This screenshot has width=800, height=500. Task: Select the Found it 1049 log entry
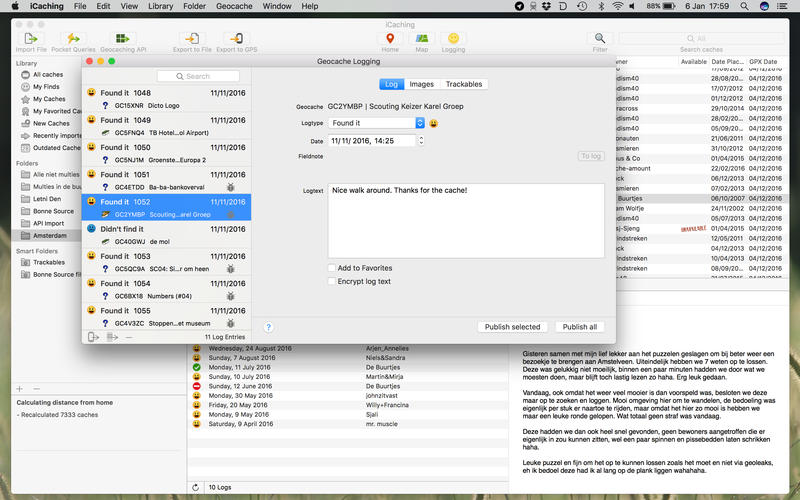(166, 126)
